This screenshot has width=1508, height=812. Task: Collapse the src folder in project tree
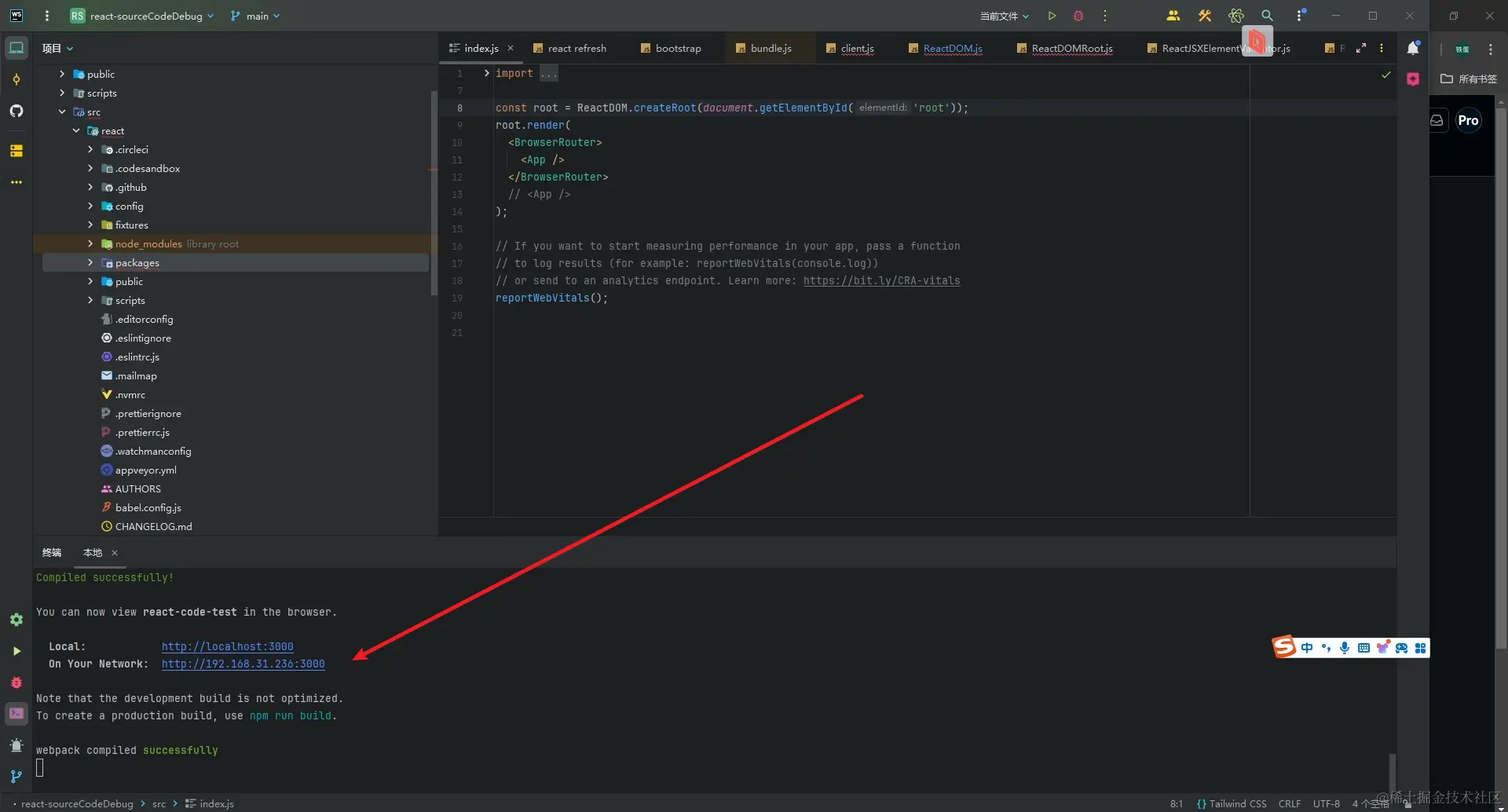pyautogui.click(x=62, y=112)
